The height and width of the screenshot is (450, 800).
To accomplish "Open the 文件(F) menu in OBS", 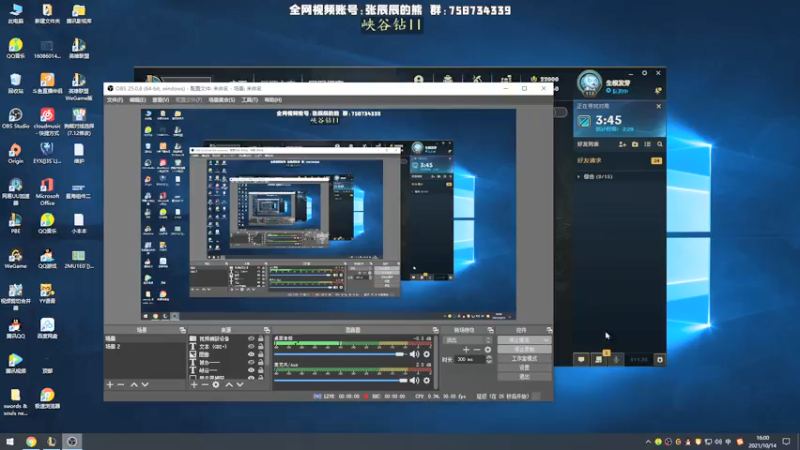I will click(x=115, y=100).
